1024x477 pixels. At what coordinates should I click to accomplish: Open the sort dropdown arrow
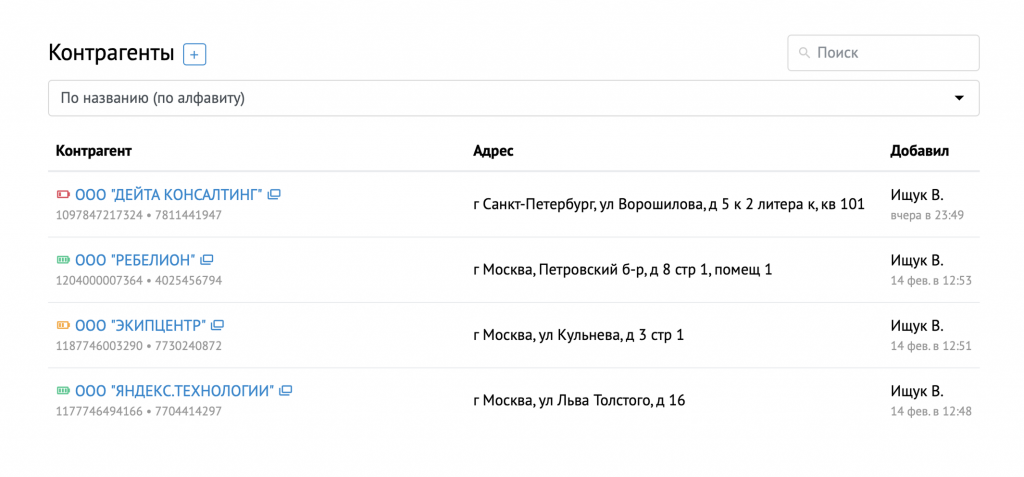pyautogui.click(x=959, y=98)
